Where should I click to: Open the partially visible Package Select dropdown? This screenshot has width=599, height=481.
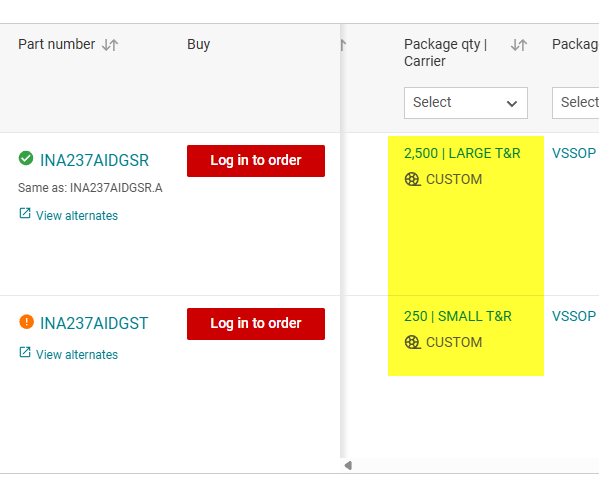click(x=575, y=103)
